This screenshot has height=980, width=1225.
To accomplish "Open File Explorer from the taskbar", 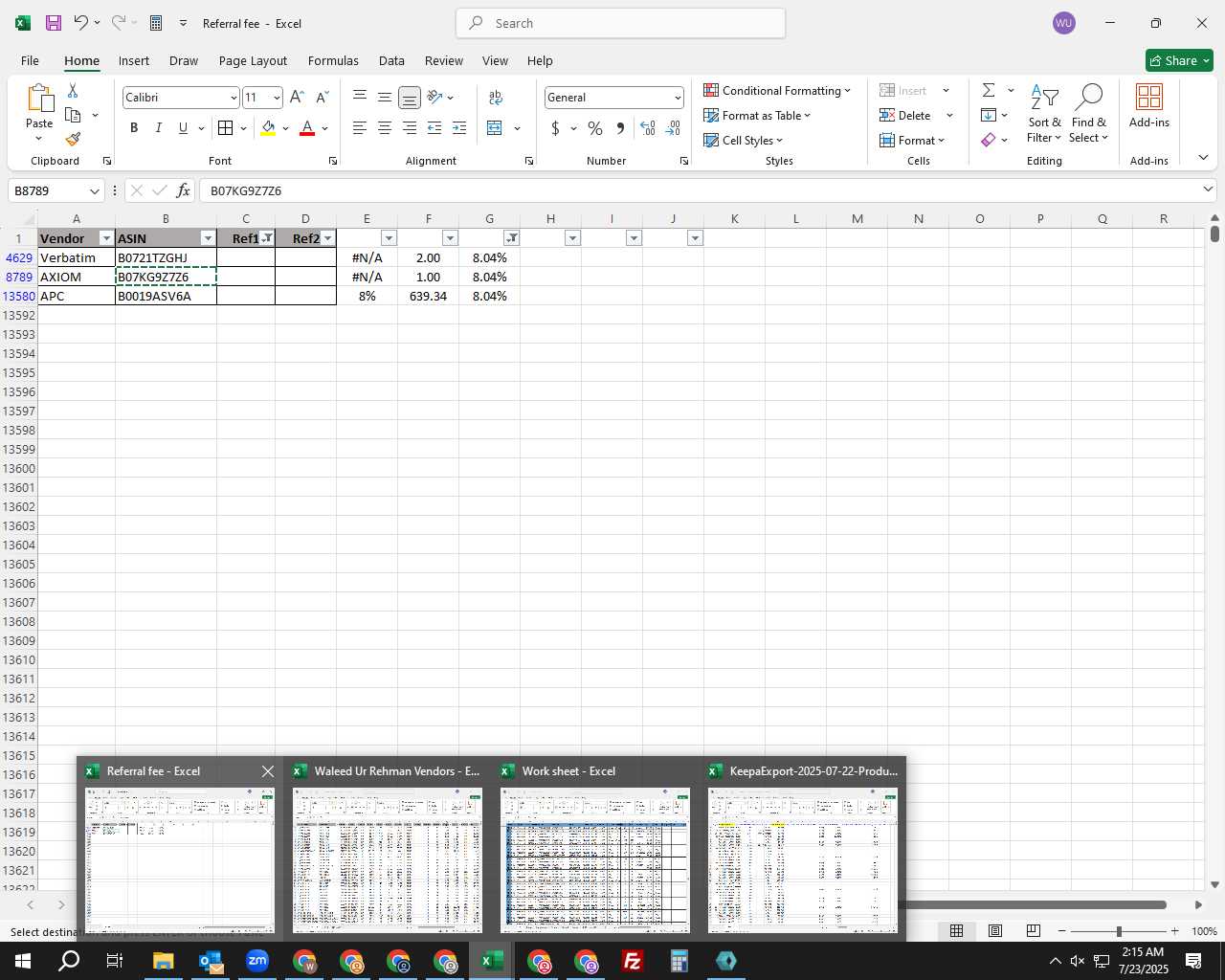I will [x=163, y=961].
